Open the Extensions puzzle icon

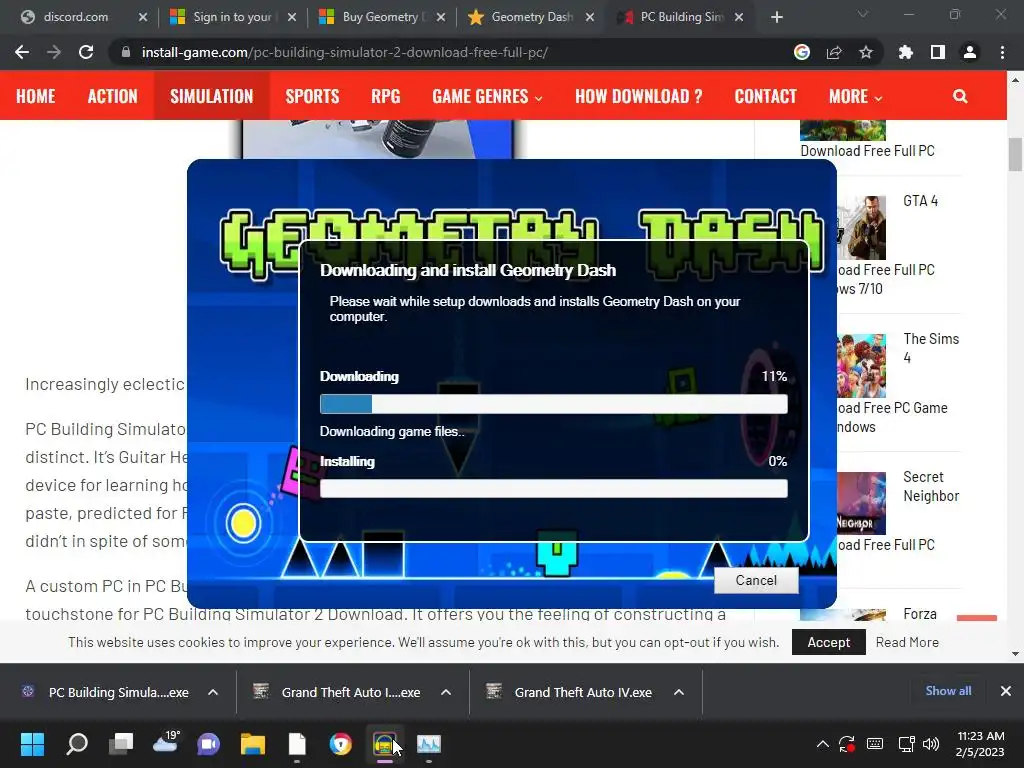click(906, 52)
